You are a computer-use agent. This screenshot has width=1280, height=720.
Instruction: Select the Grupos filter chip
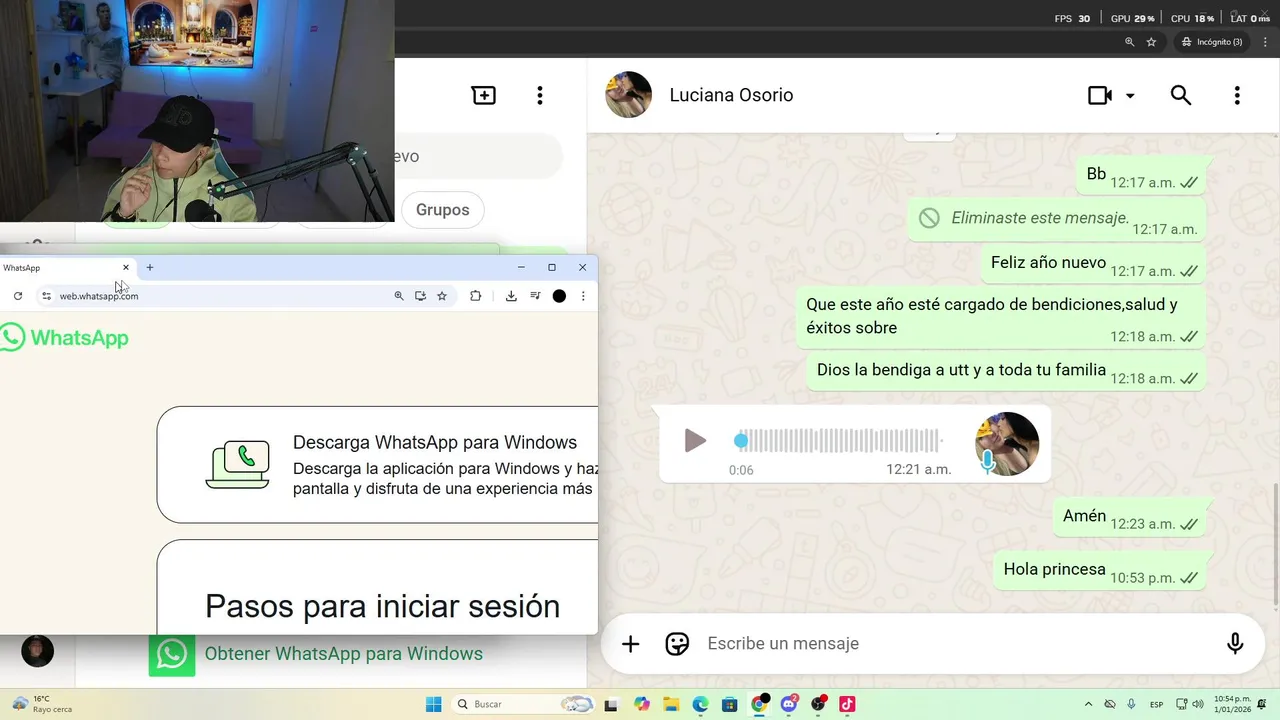443,210
